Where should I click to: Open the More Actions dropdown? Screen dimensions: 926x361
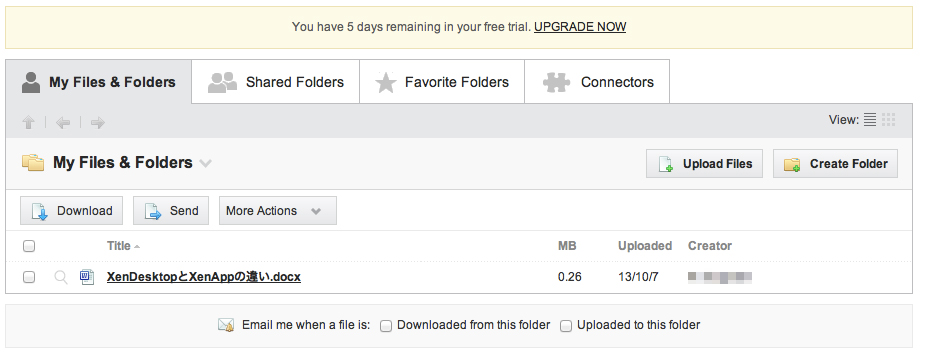coord(278,211)
